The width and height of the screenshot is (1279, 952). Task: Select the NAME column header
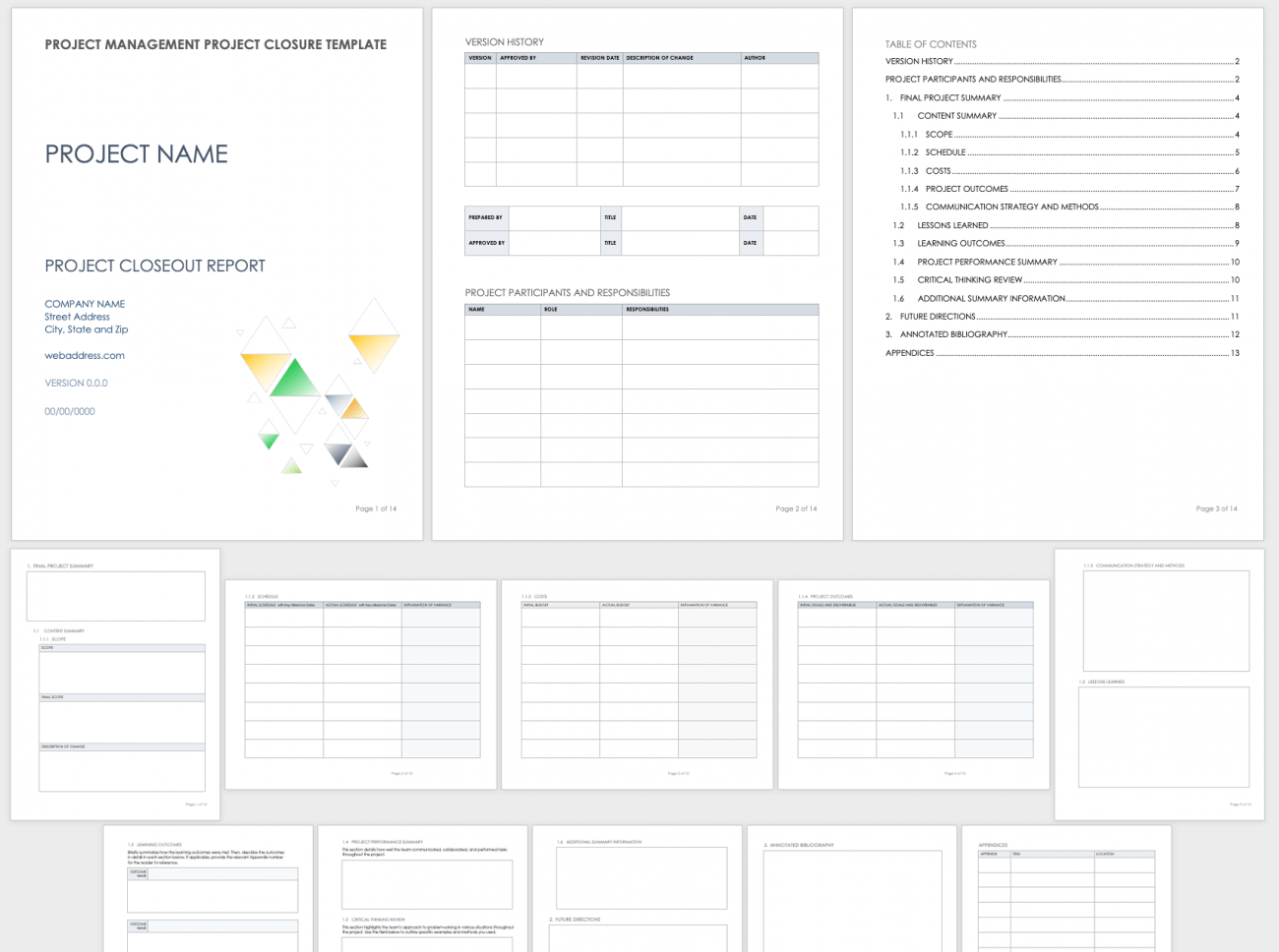click(503, 309)
